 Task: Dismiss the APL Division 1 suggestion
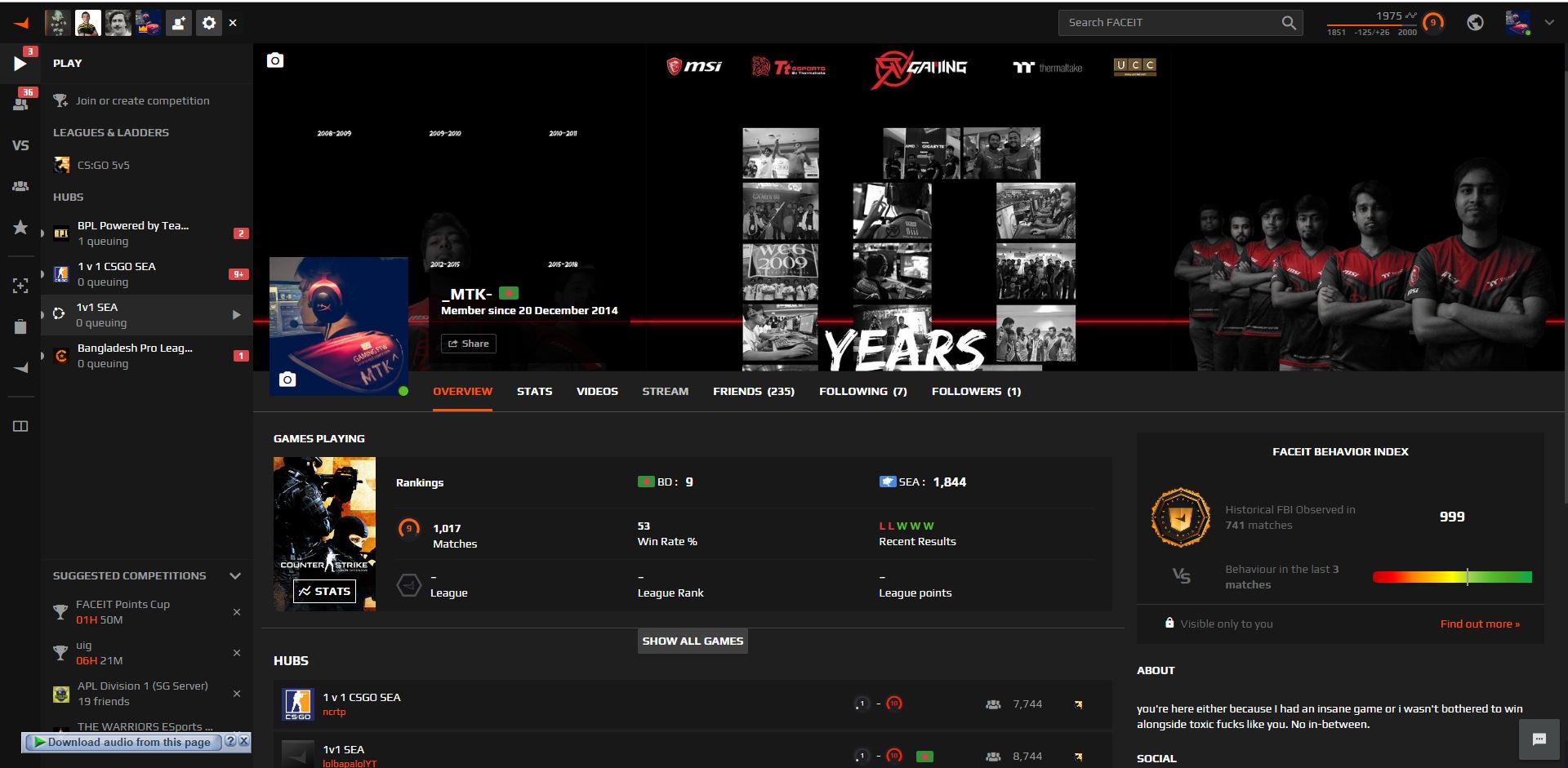coord(237,694)
